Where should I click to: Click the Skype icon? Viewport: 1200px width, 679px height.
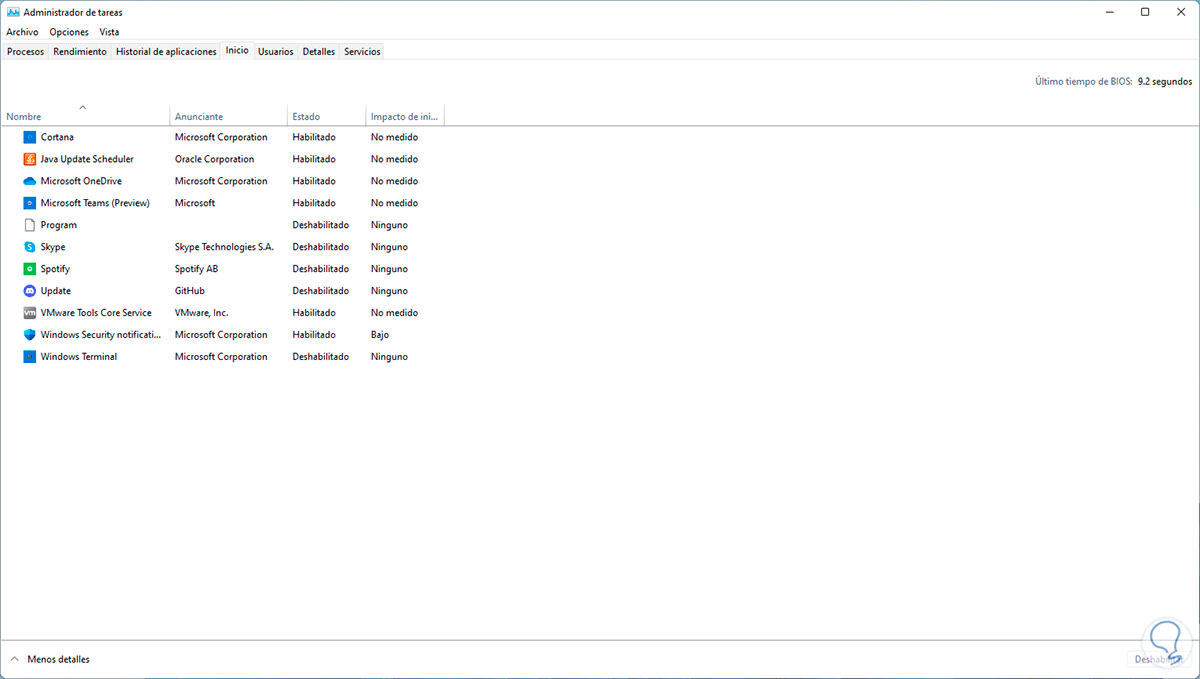click(x=29, y=247)
